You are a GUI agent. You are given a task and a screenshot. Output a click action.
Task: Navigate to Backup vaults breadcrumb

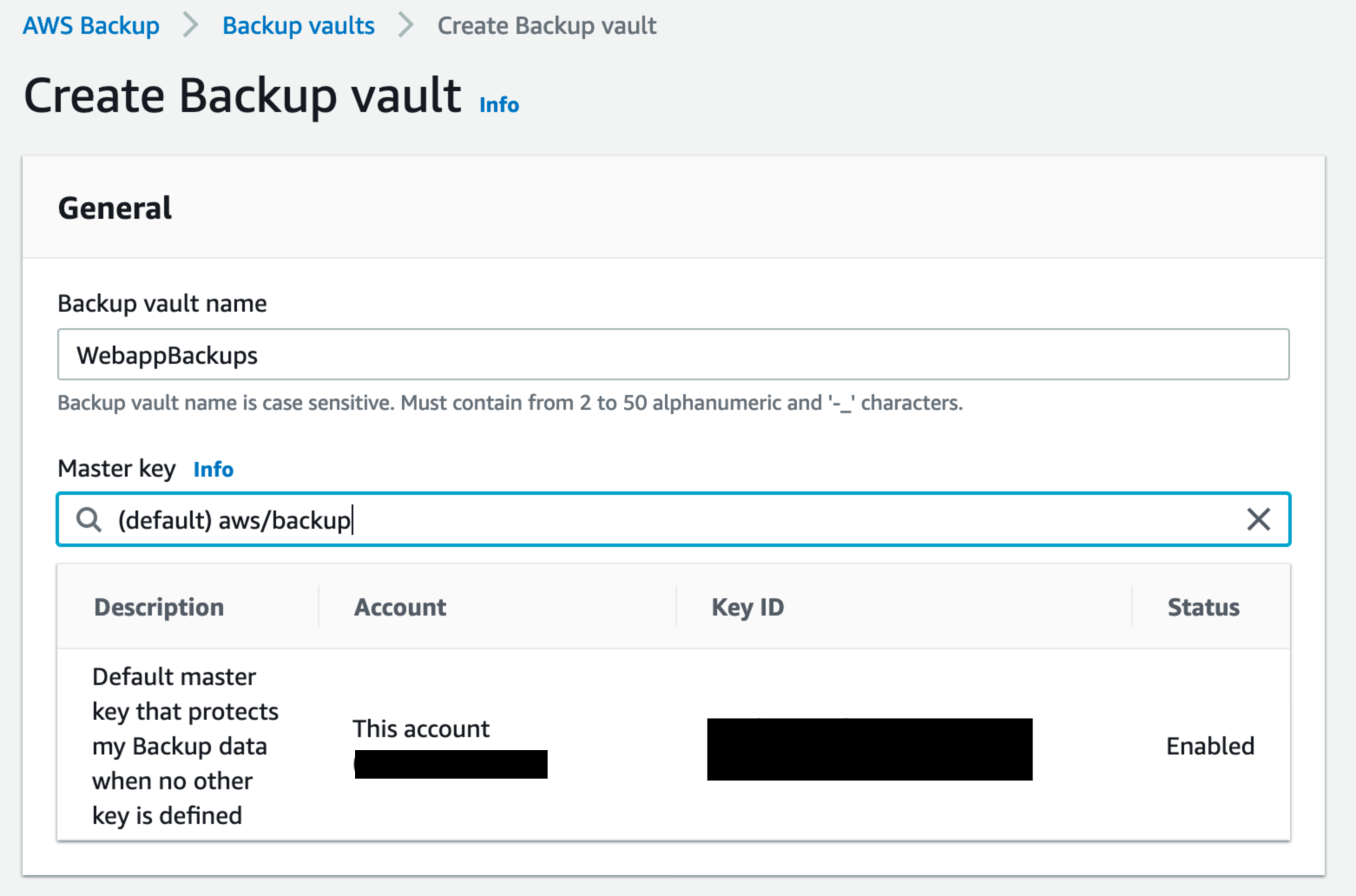tap(299, 25)
